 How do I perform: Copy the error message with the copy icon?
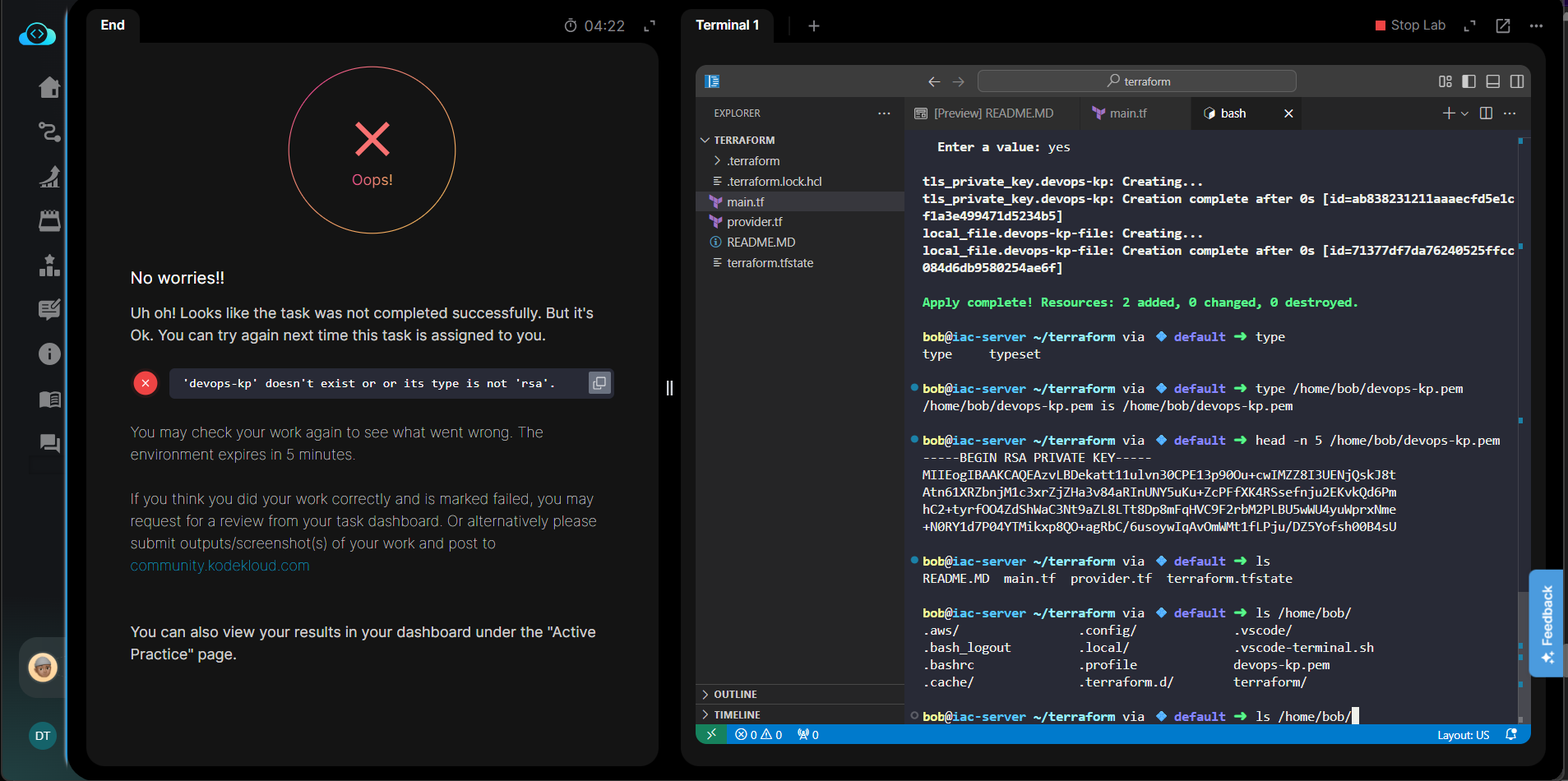click(x=599, y=383)
